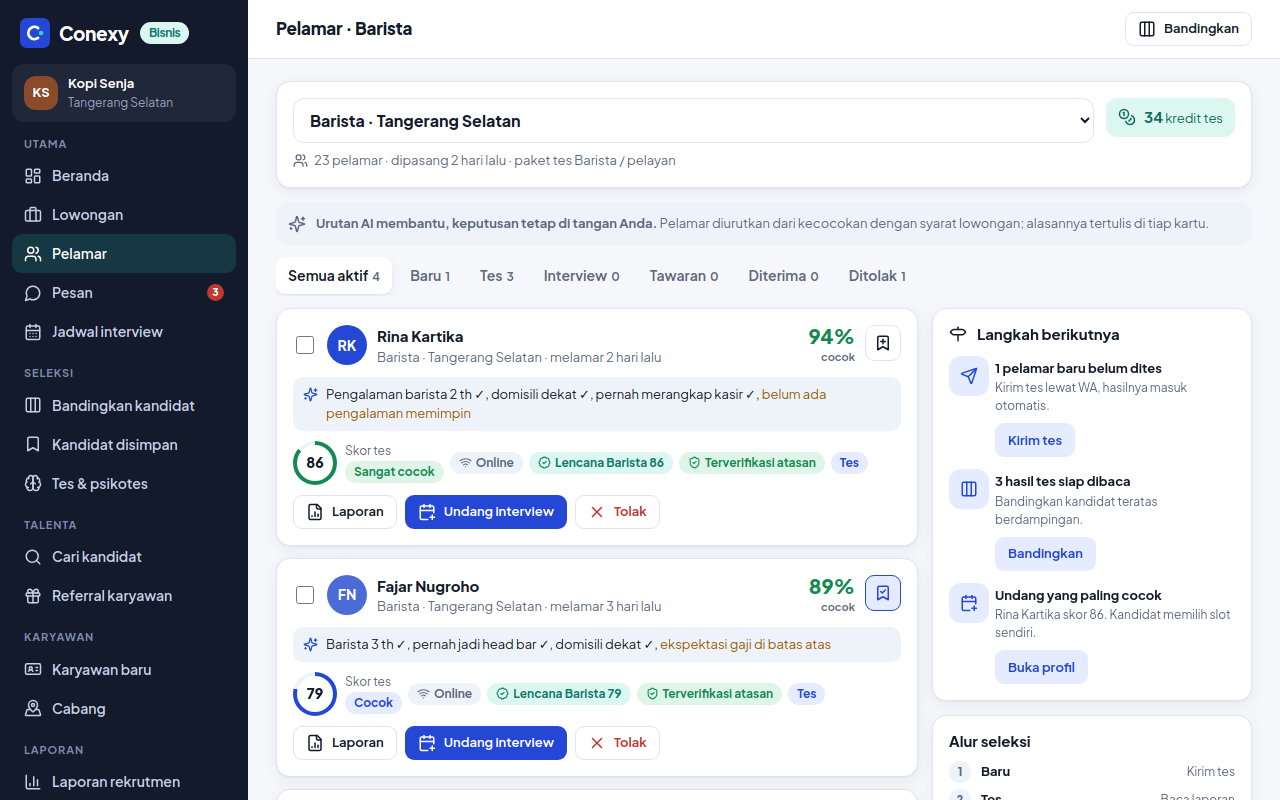Click Bandingkan under 3 hasil tes
This screenshot has height=800, width=1280.
click(1045, 554)
